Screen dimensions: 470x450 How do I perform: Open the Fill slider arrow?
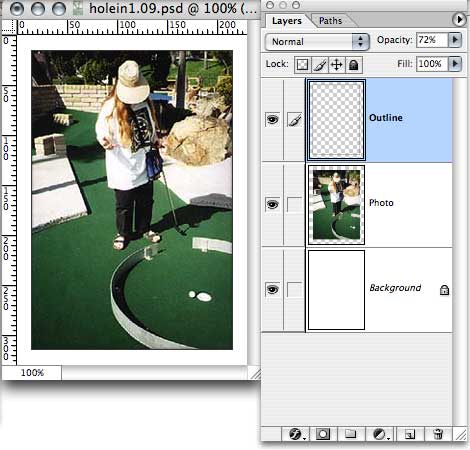(455, 63)
